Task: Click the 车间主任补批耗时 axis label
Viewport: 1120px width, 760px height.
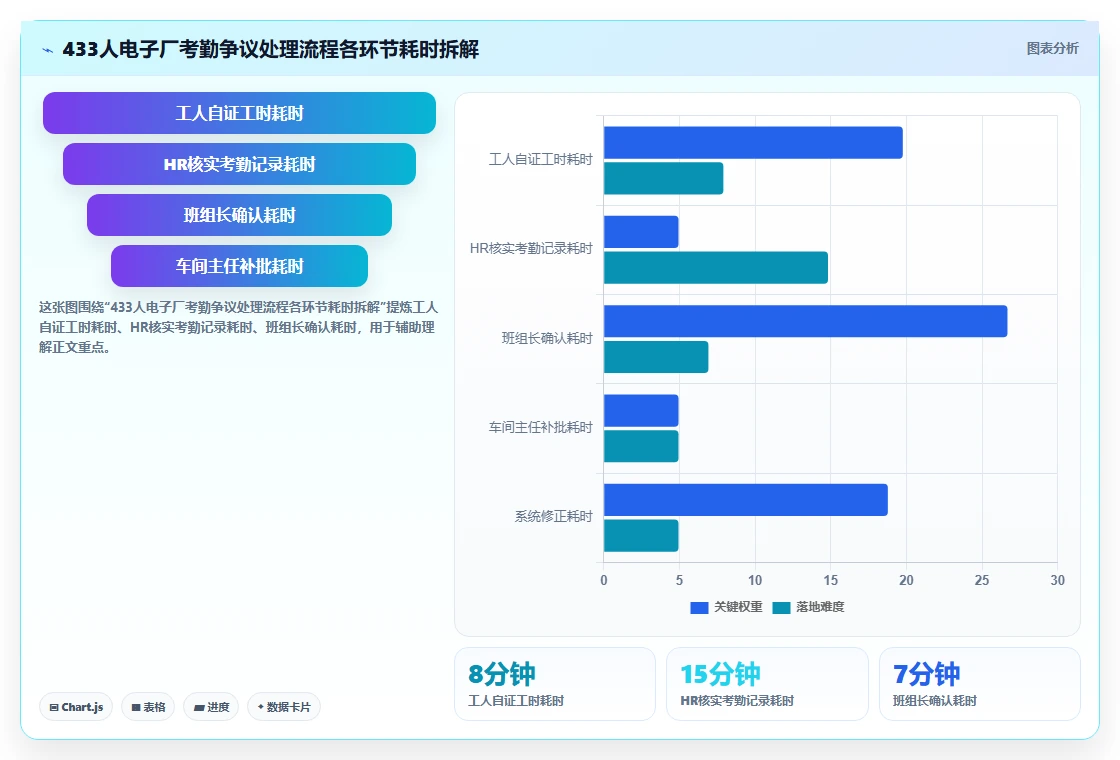Action: tap(541, 427)
